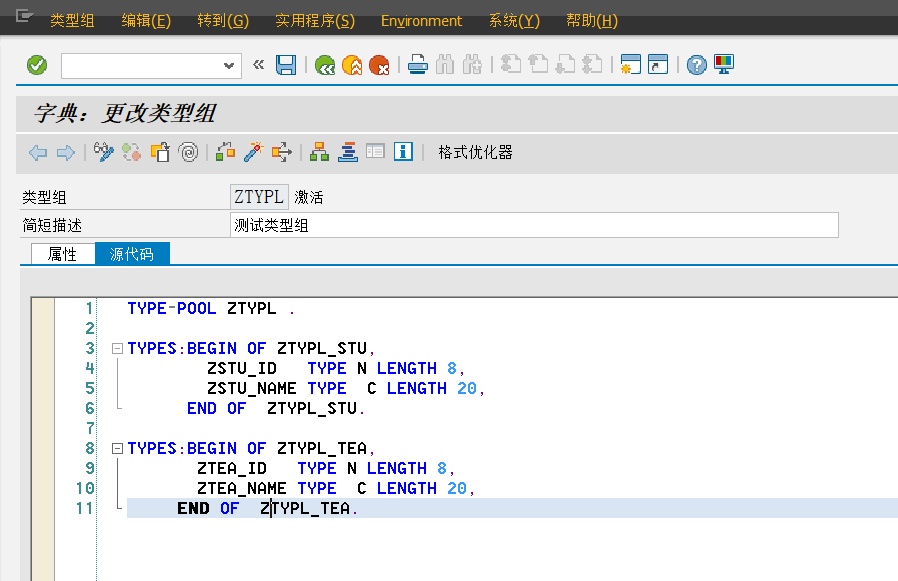Collapse the ZTYPL_TEA TYPES block
The image size is (898, 581).
(117, 447)
